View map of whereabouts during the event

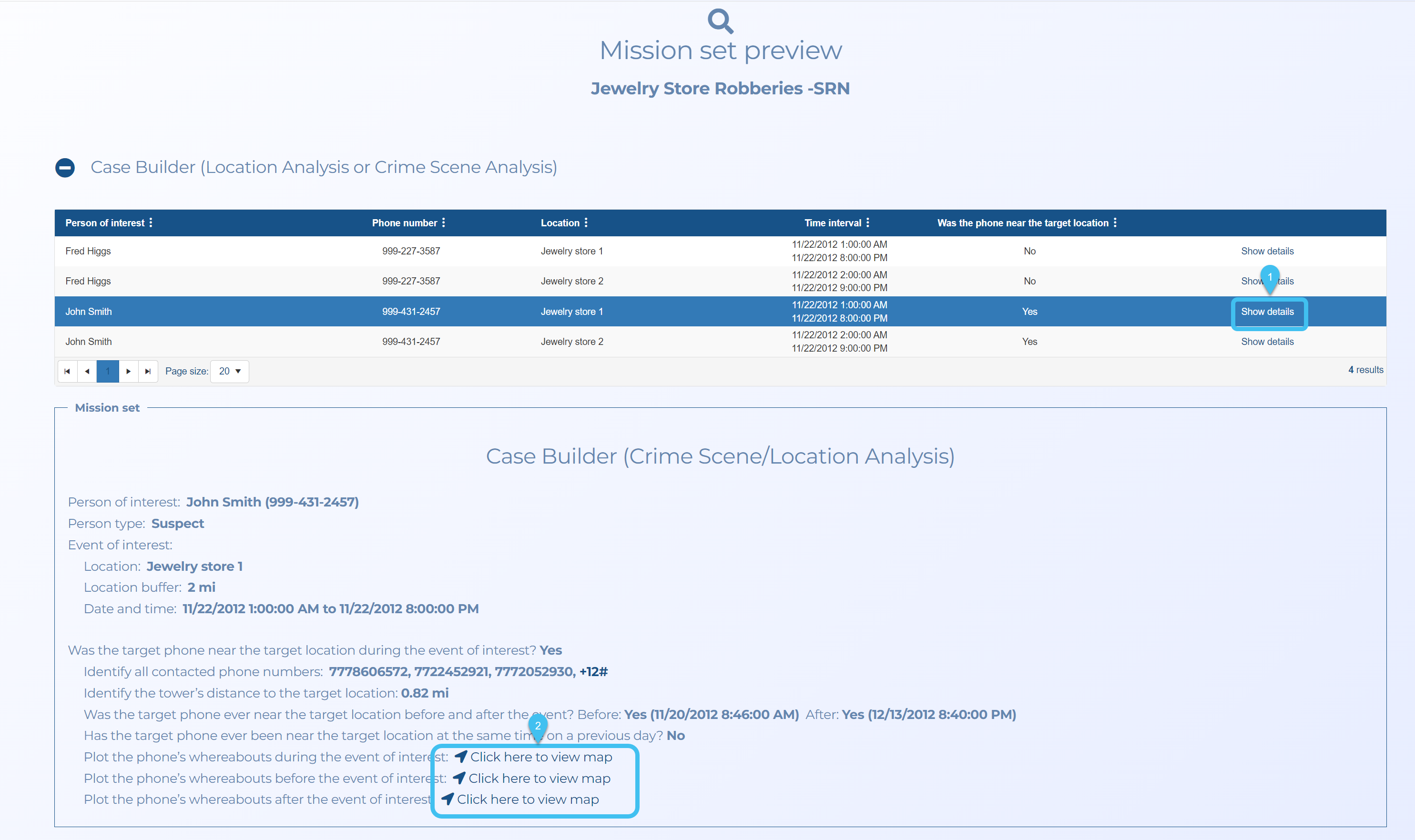(x=540, y=757)
